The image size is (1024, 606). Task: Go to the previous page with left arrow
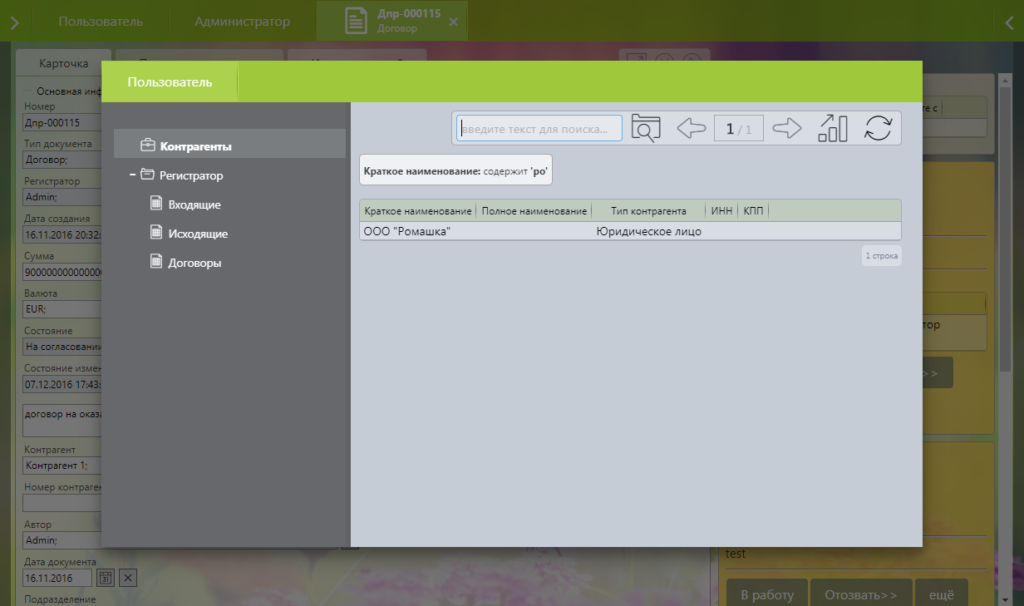691,128
